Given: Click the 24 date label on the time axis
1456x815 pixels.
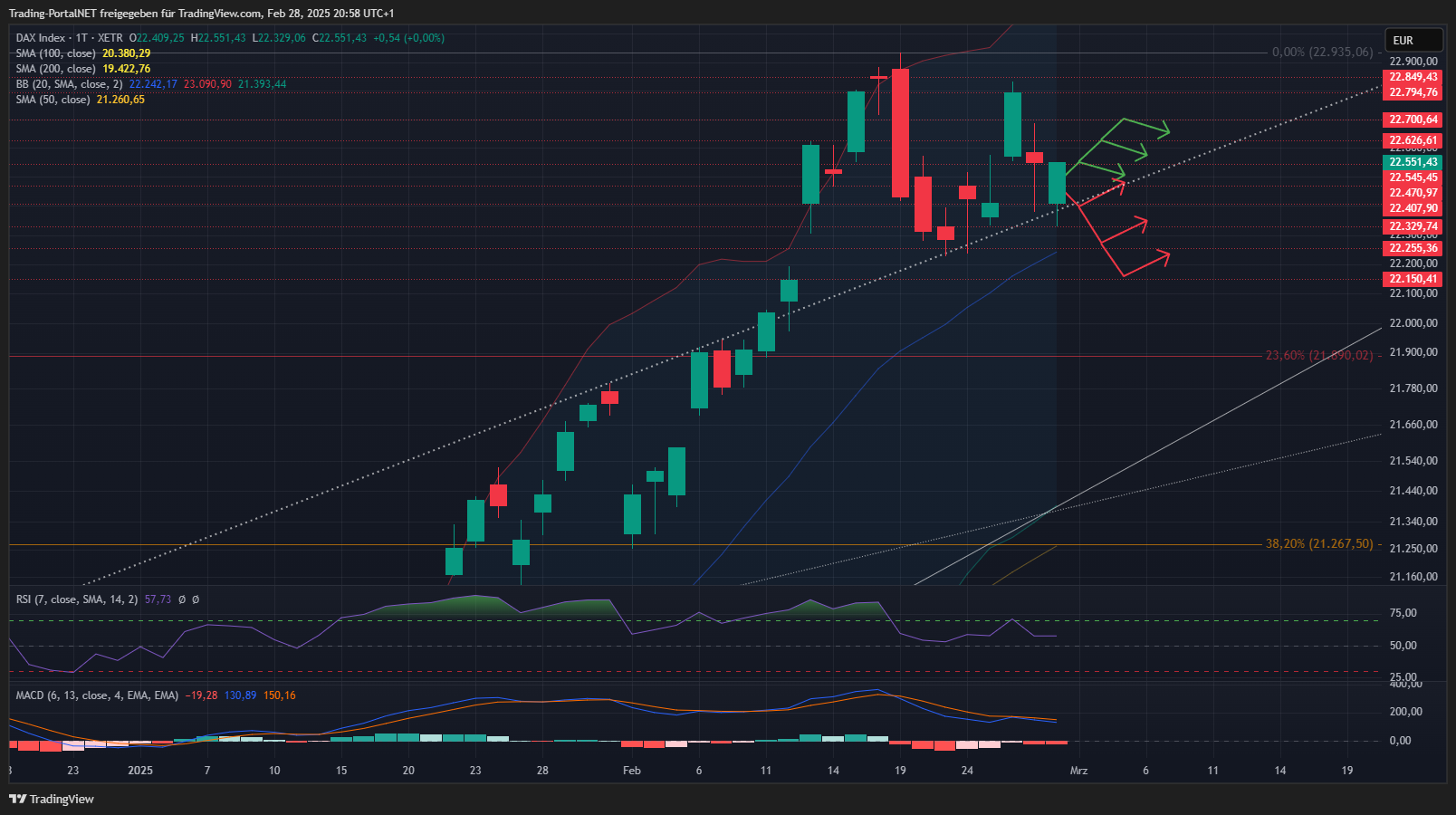Looking at the screenshot, I should 967,771.
